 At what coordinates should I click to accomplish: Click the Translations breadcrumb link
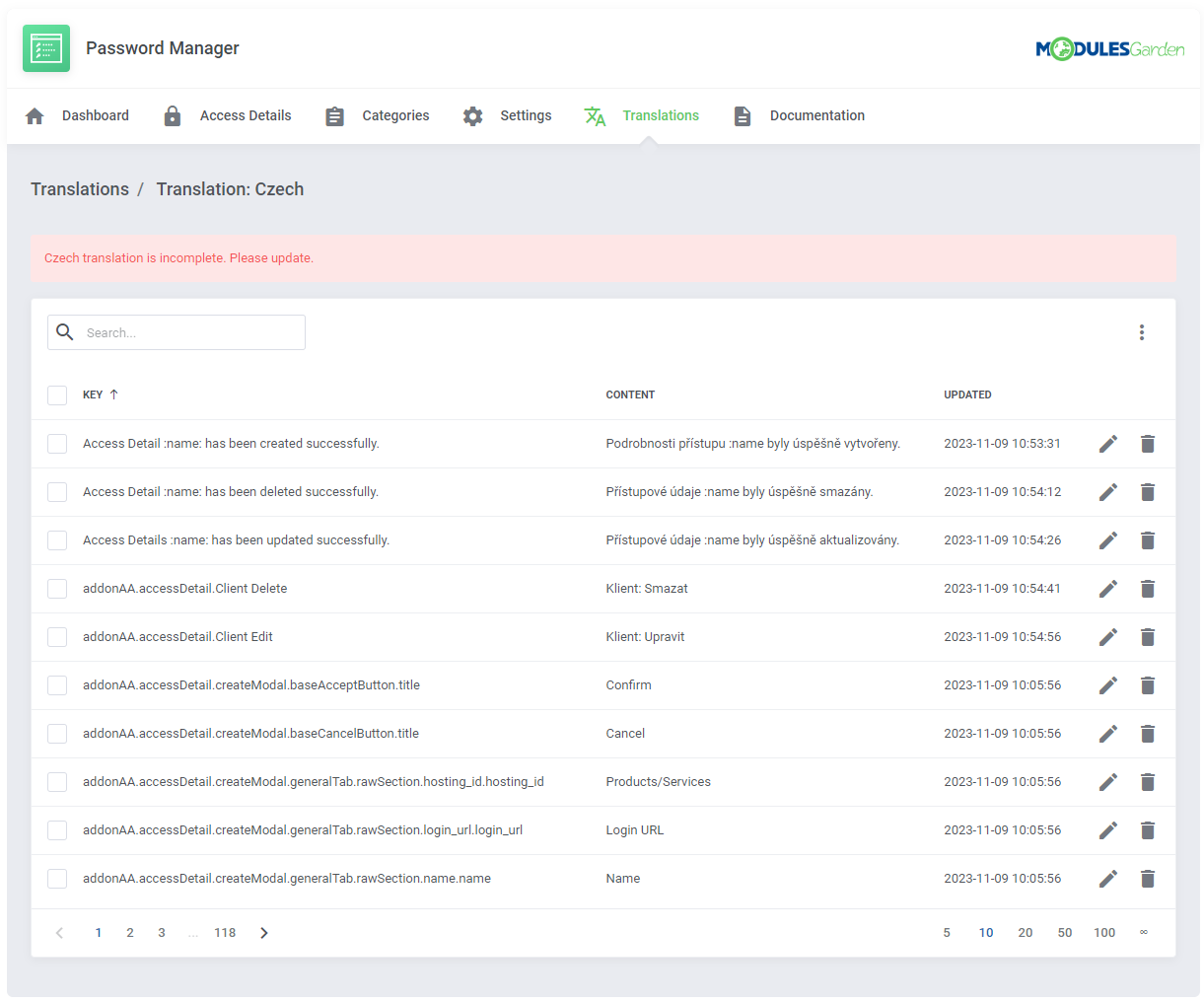(x=80, y=189)
